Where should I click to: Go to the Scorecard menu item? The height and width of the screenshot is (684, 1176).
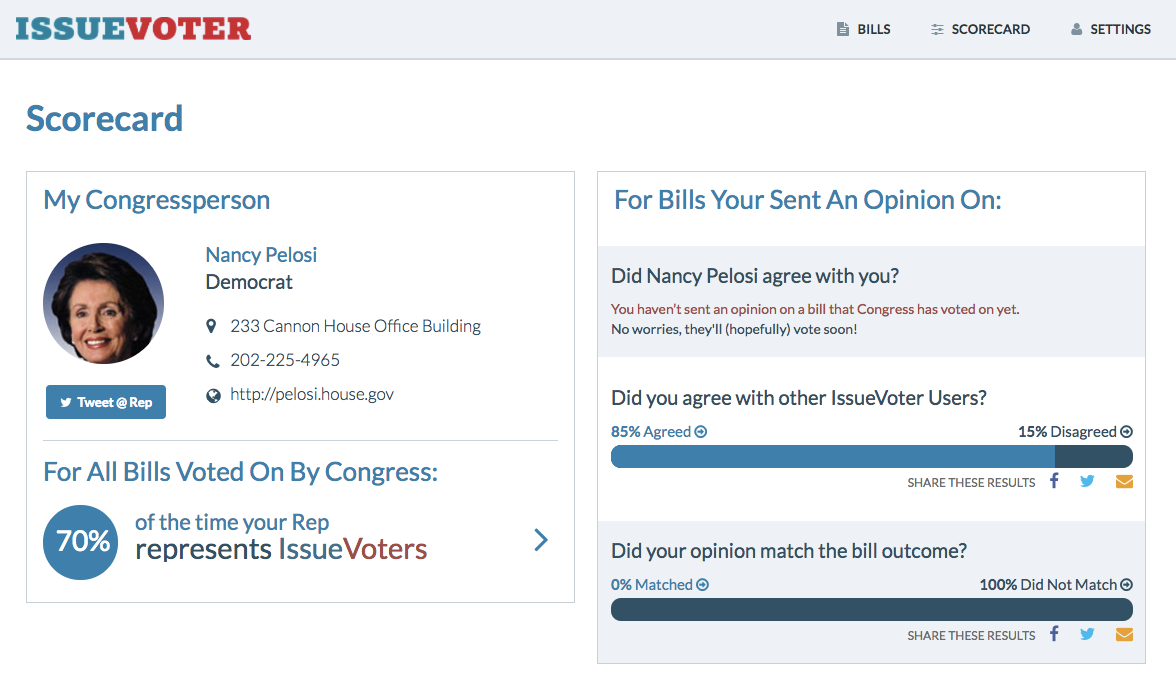(x=980, y=29)
